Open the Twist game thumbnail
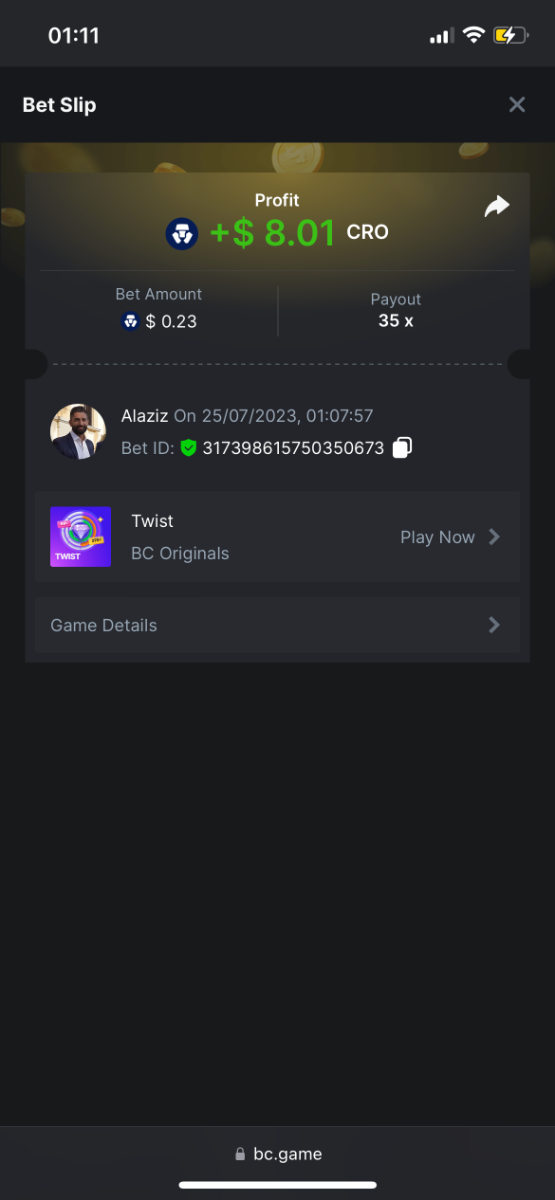This screenshot has width=555, height=1200. coord(80,537)
